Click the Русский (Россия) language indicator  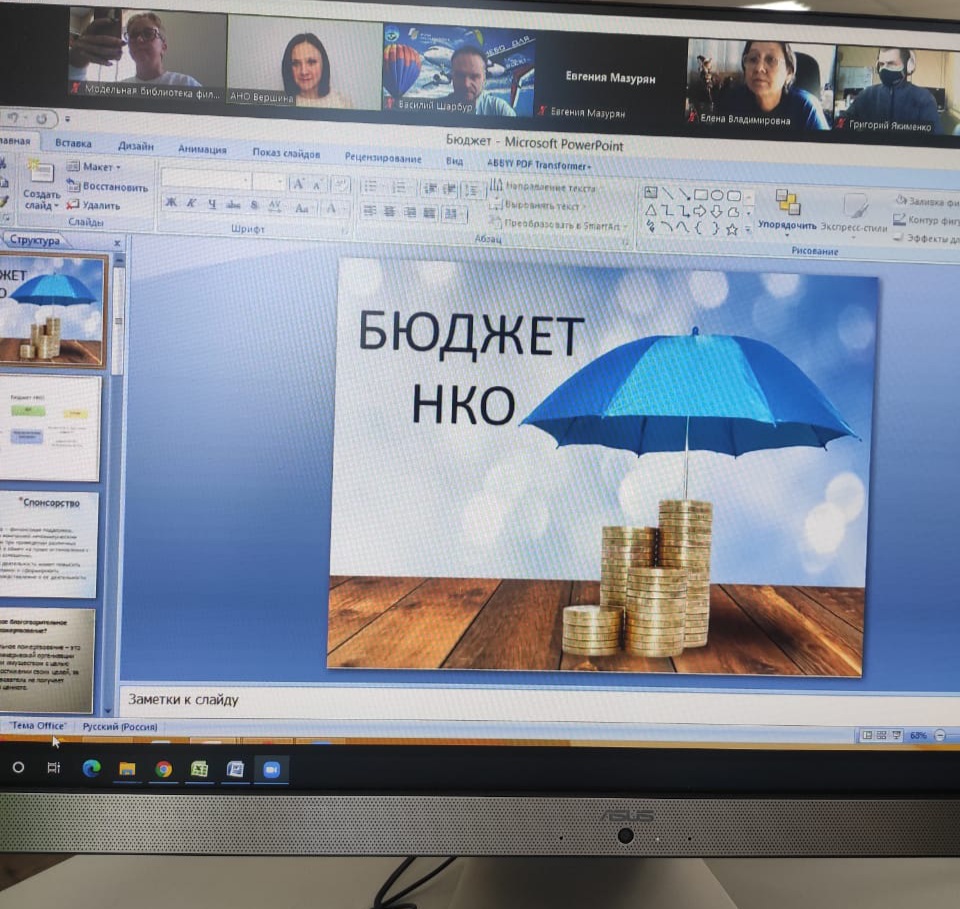pos(118,727)
